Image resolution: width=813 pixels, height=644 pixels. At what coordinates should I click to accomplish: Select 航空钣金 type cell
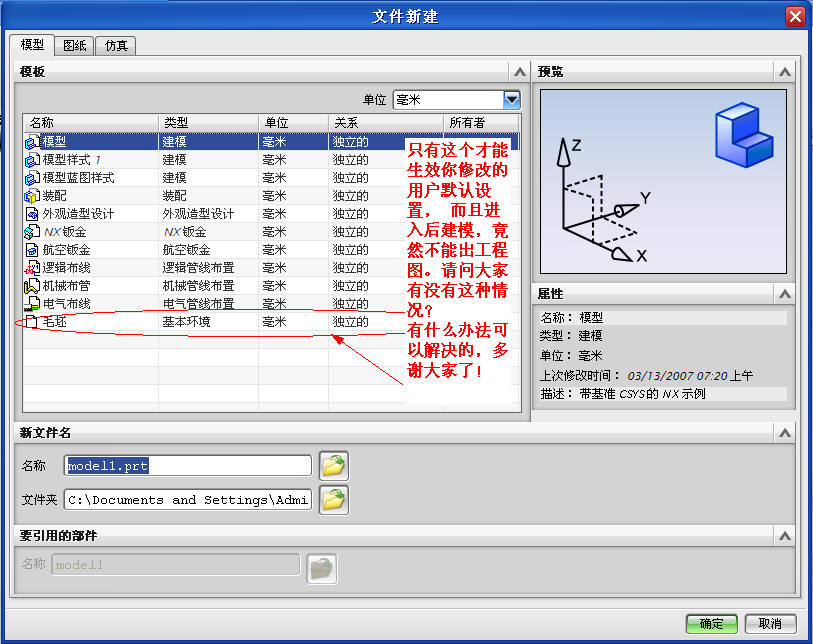coord(208,250)
